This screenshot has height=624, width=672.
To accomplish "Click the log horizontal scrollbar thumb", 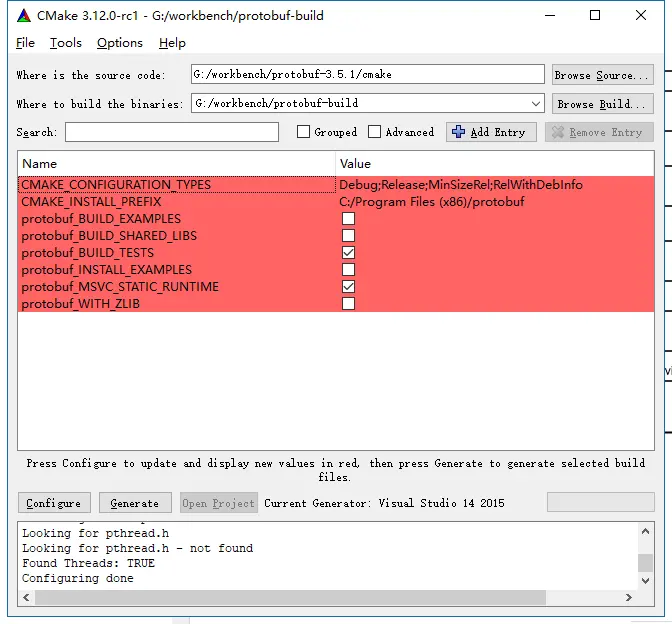I will pos(291,597).
